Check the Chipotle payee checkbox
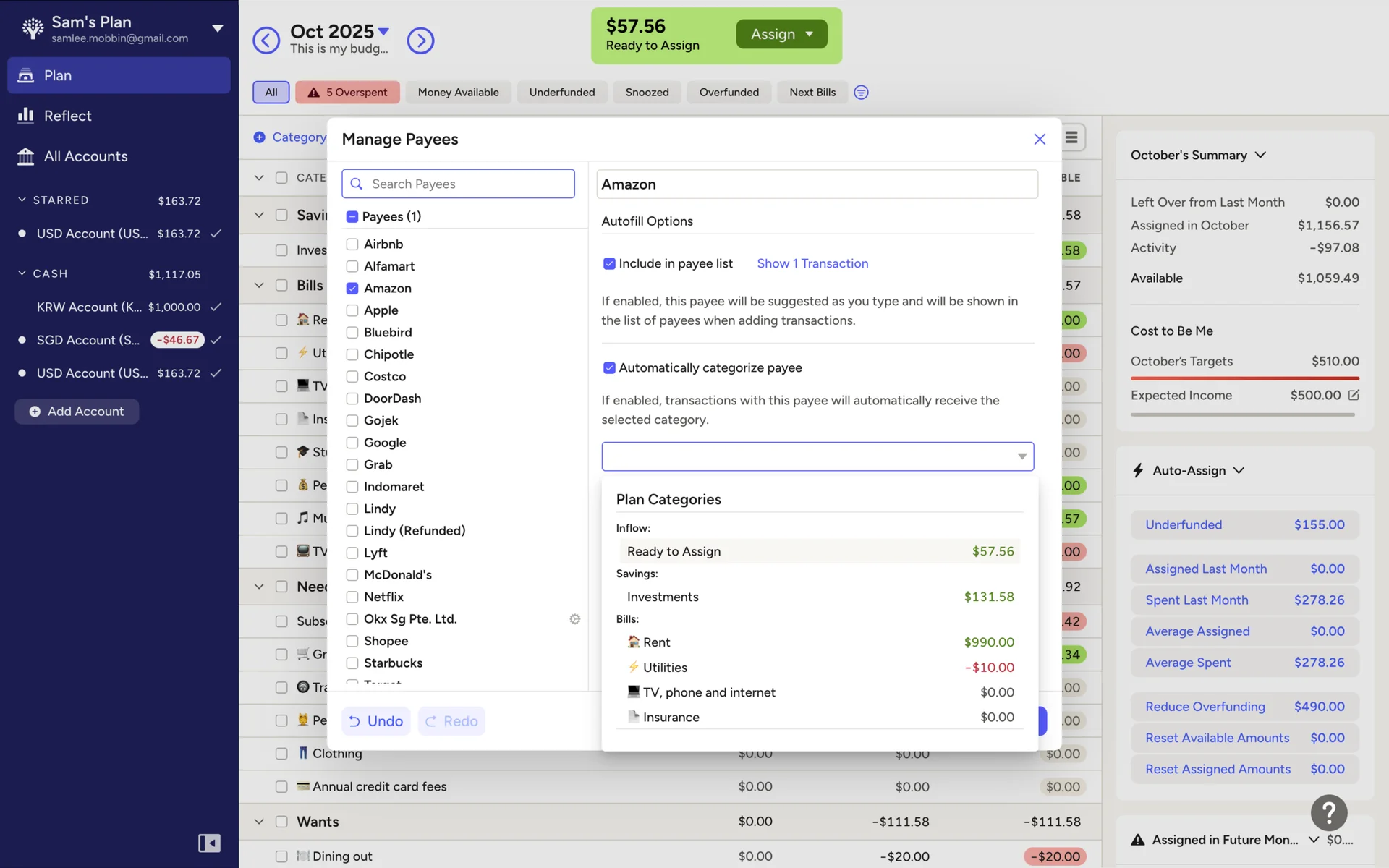The width and height of the screenshot is (1389, 868). (352, 354)
